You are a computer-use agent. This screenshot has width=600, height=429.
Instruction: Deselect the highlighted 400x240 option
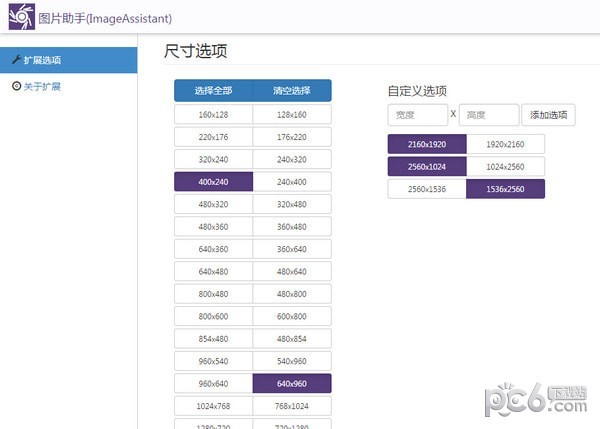[214, 182]
